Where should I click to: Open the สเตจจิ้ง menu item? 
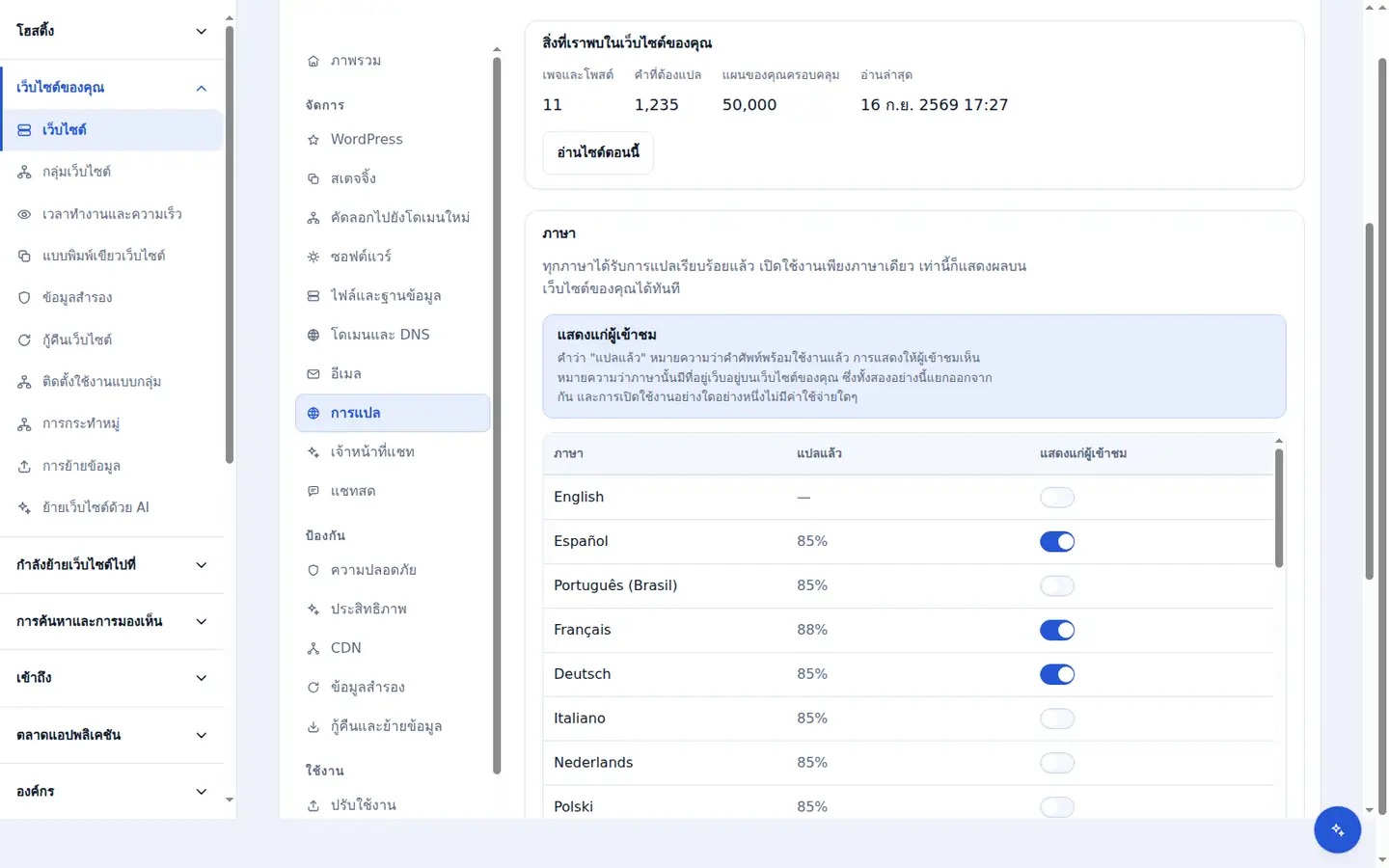click(393, 178)
